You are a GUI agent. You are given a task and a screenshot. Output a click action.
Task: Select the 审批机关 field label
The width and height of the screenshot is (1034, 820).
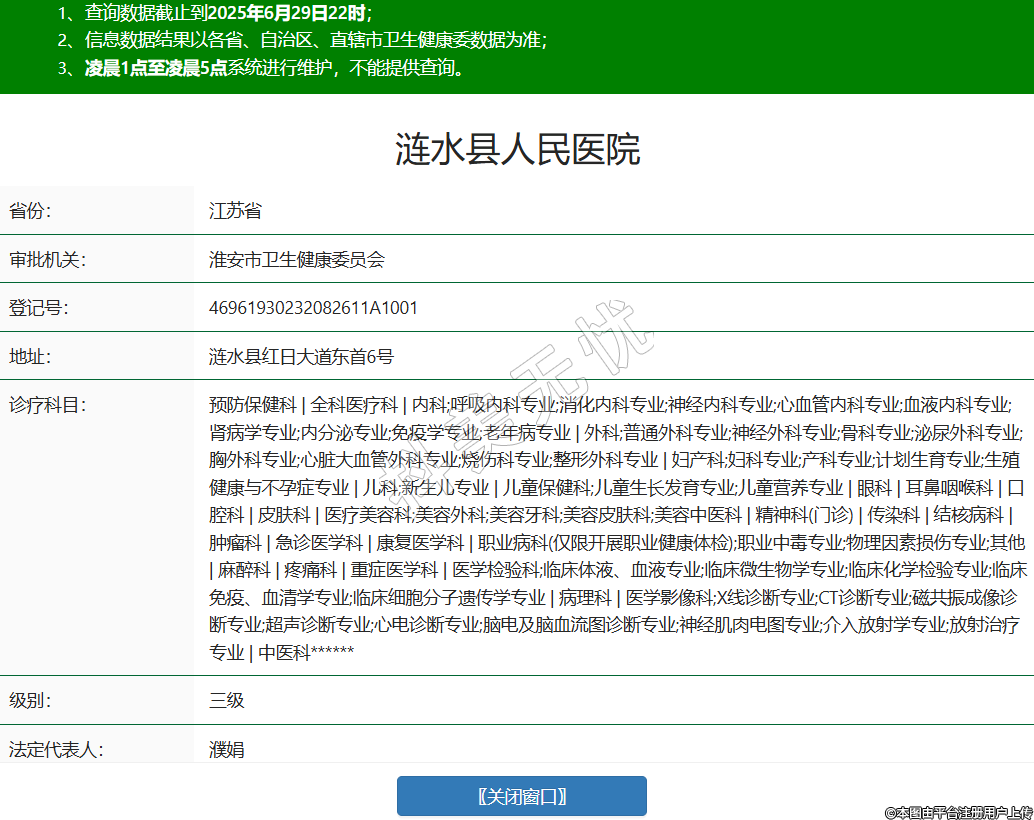(x=47, y=260)
